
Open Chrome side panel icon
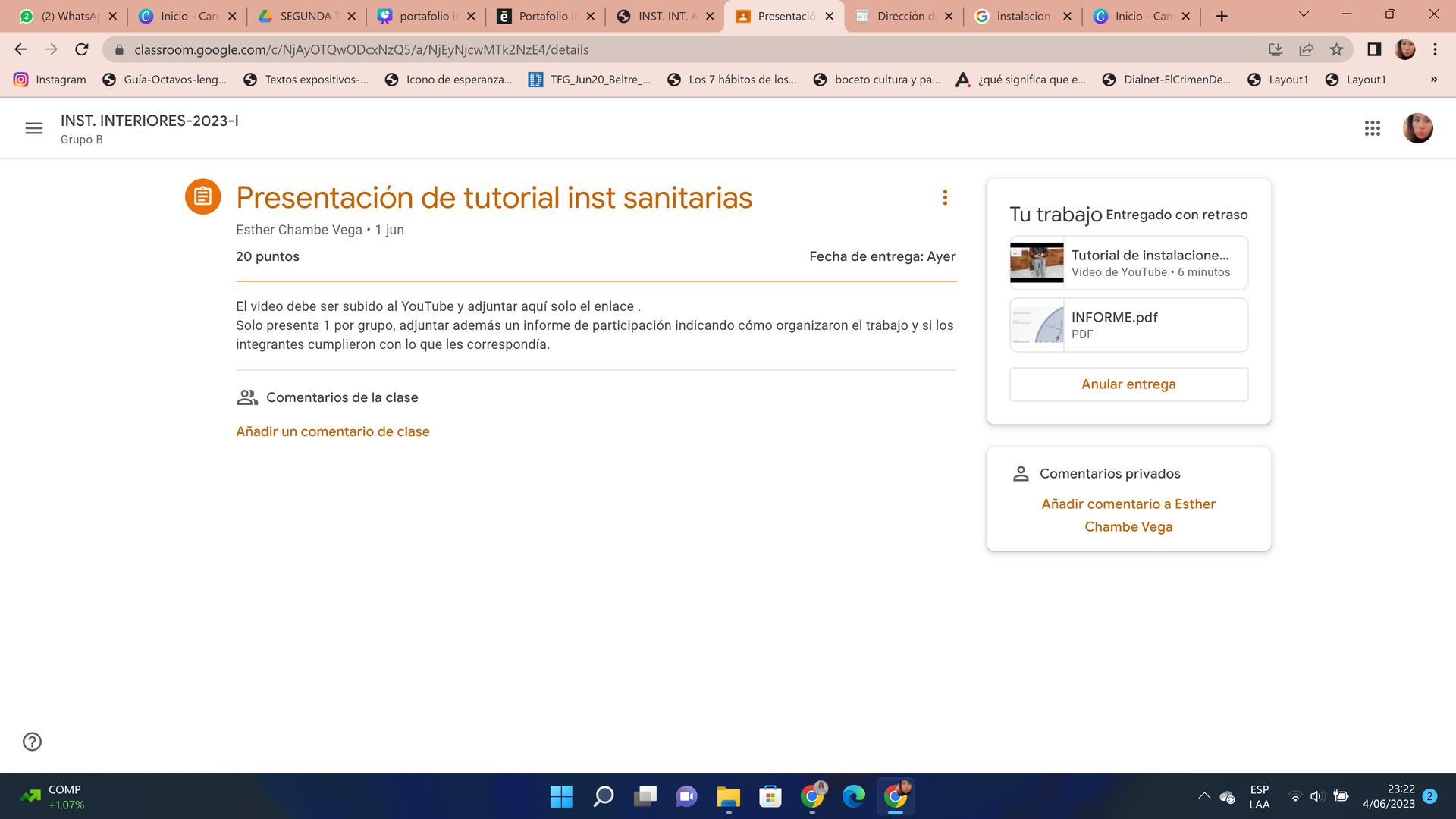point(1373,49)
